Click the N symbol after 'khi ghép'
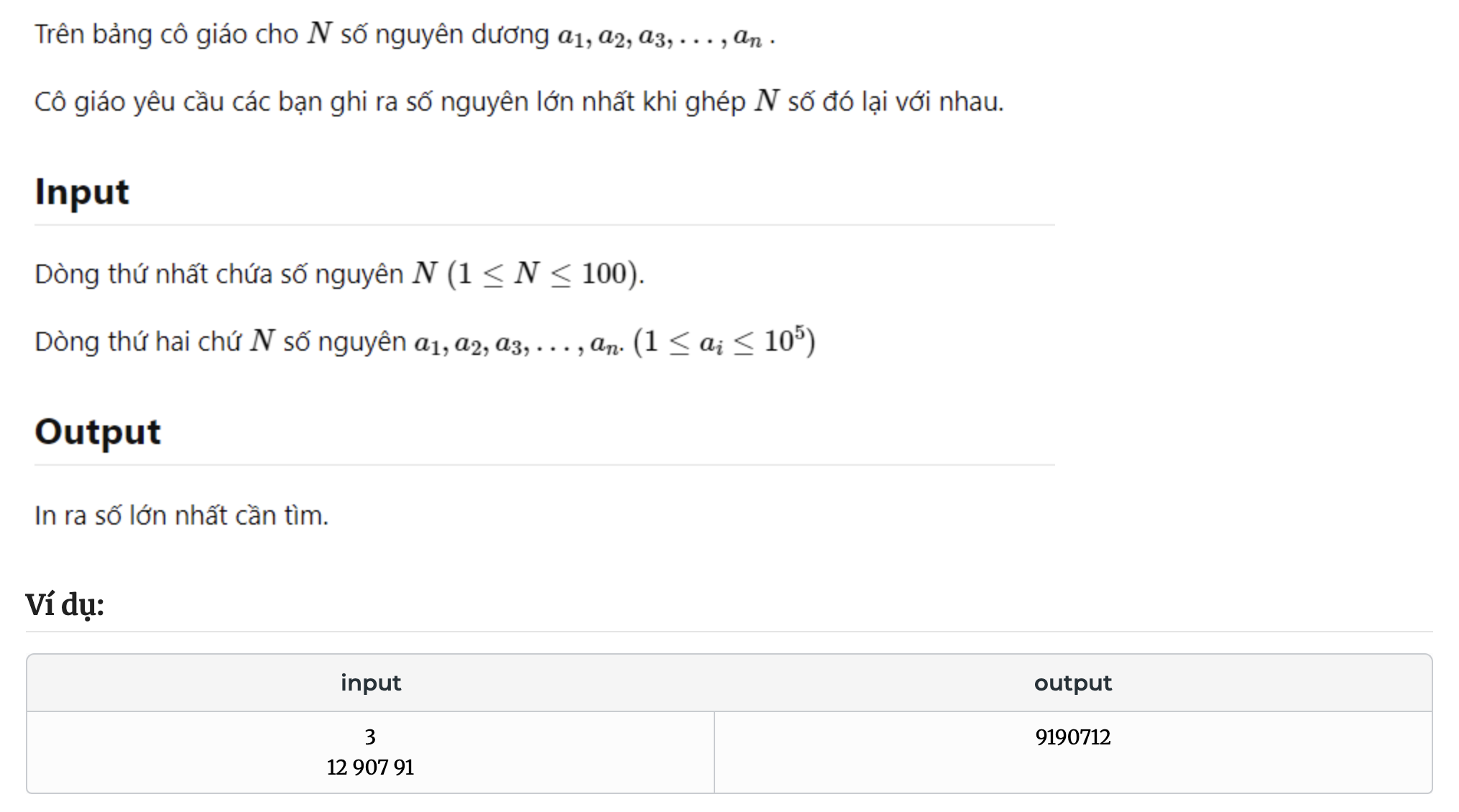 tap(767, 101)
